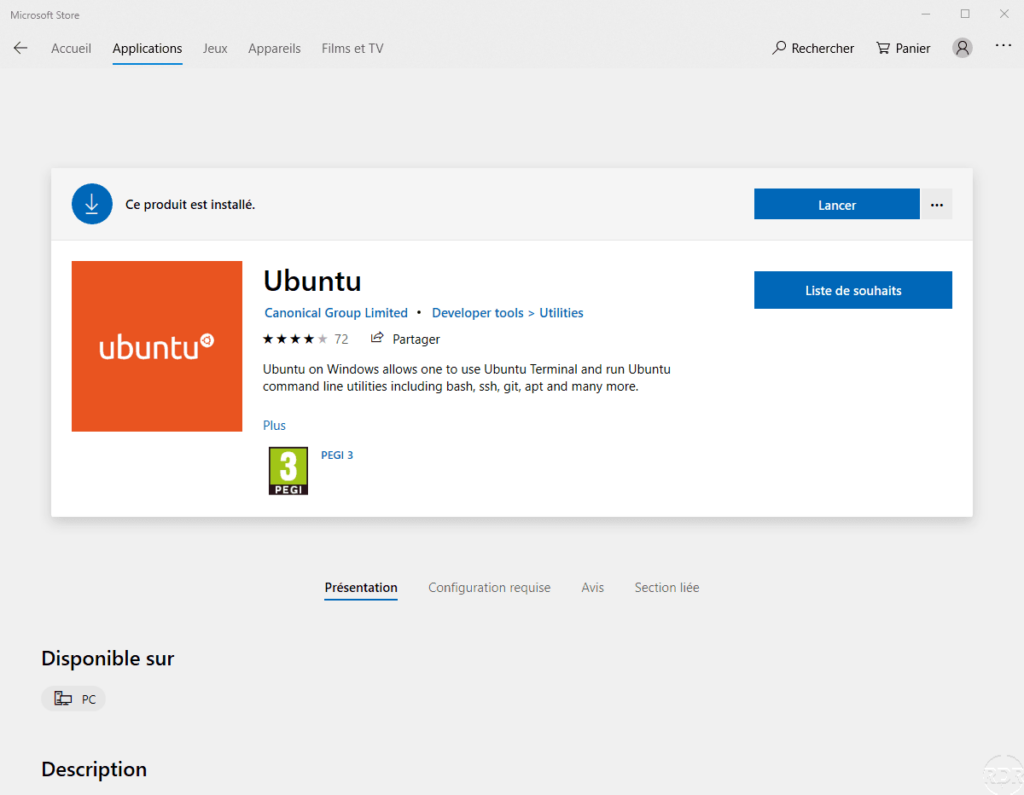Switch to the Jeux tab
1024x795 pixels.
215,48
